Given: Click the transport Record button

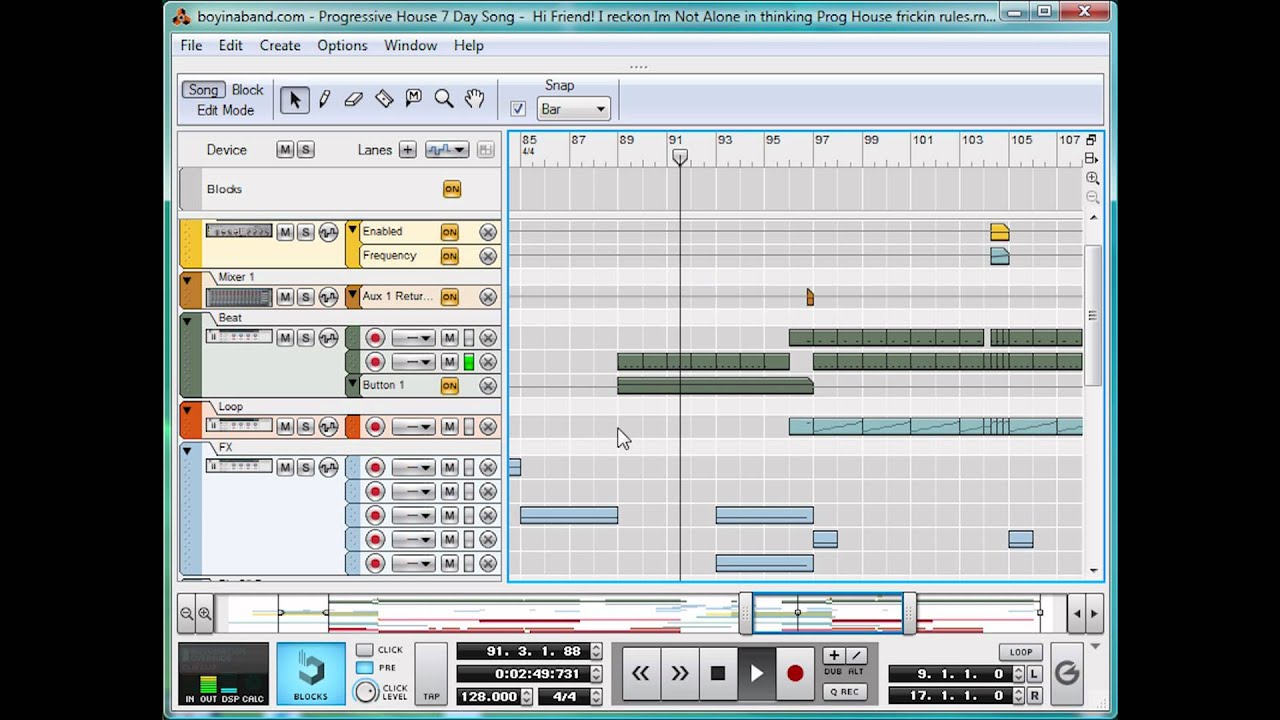Looking at the screenshot, I should pos(795,673).
